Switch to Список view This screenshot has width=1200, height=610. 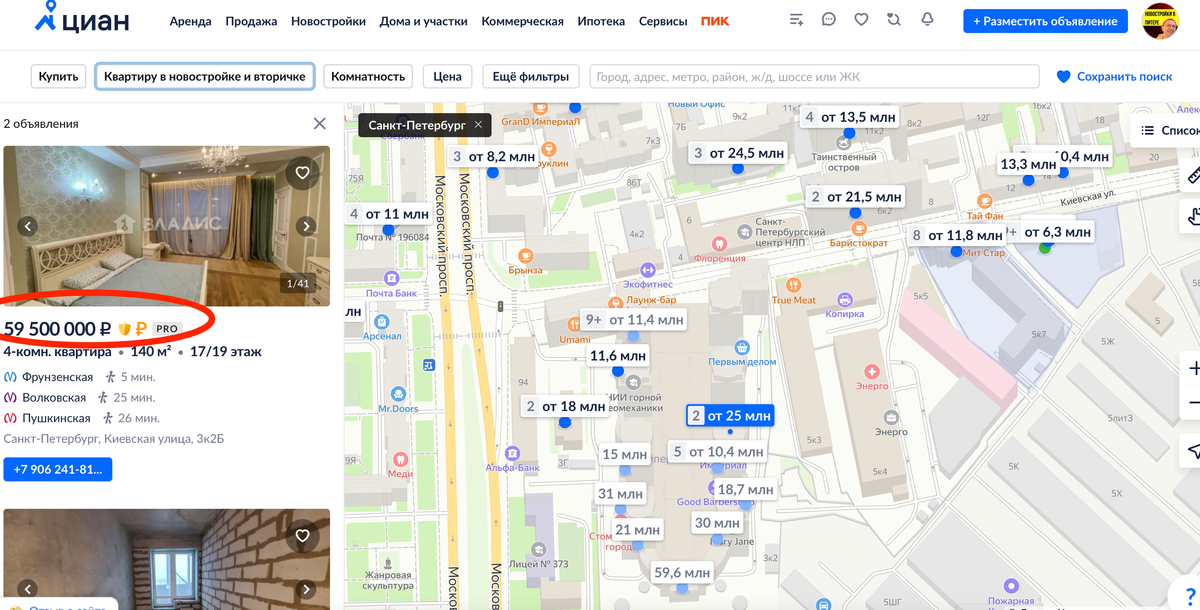tap(1167, 131)
